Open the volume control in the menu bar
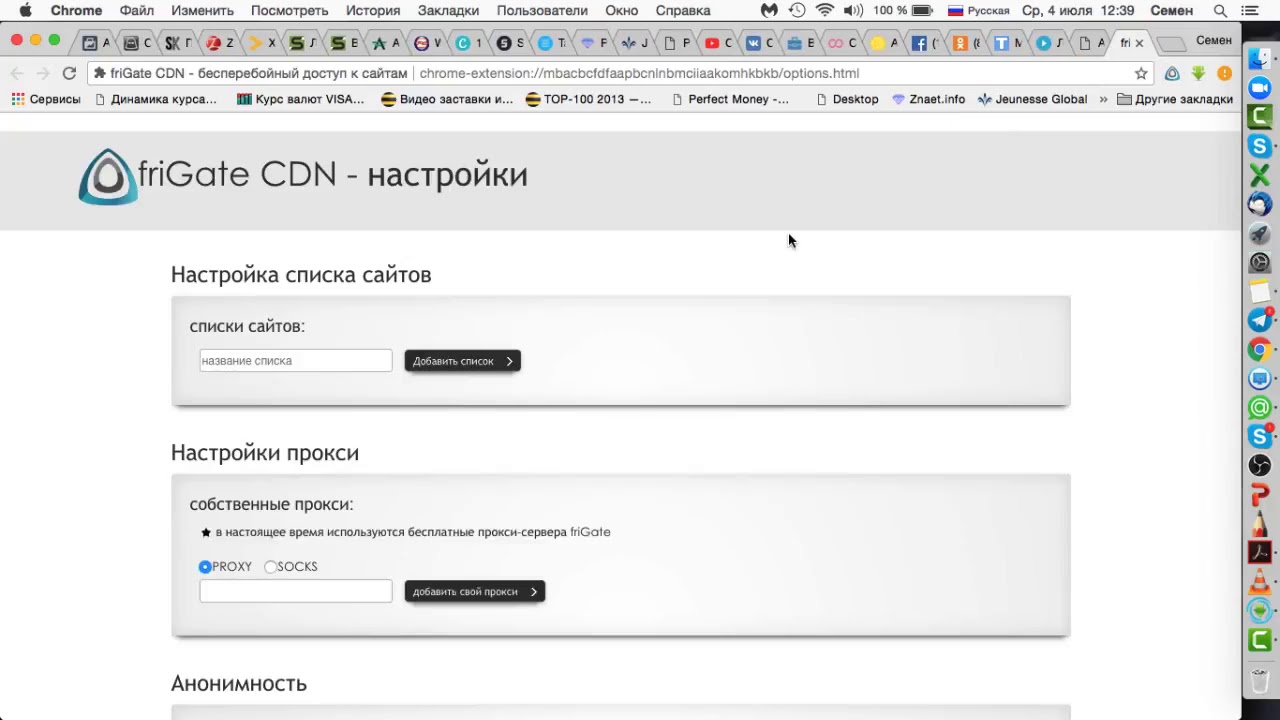 (x=853, y=10)
